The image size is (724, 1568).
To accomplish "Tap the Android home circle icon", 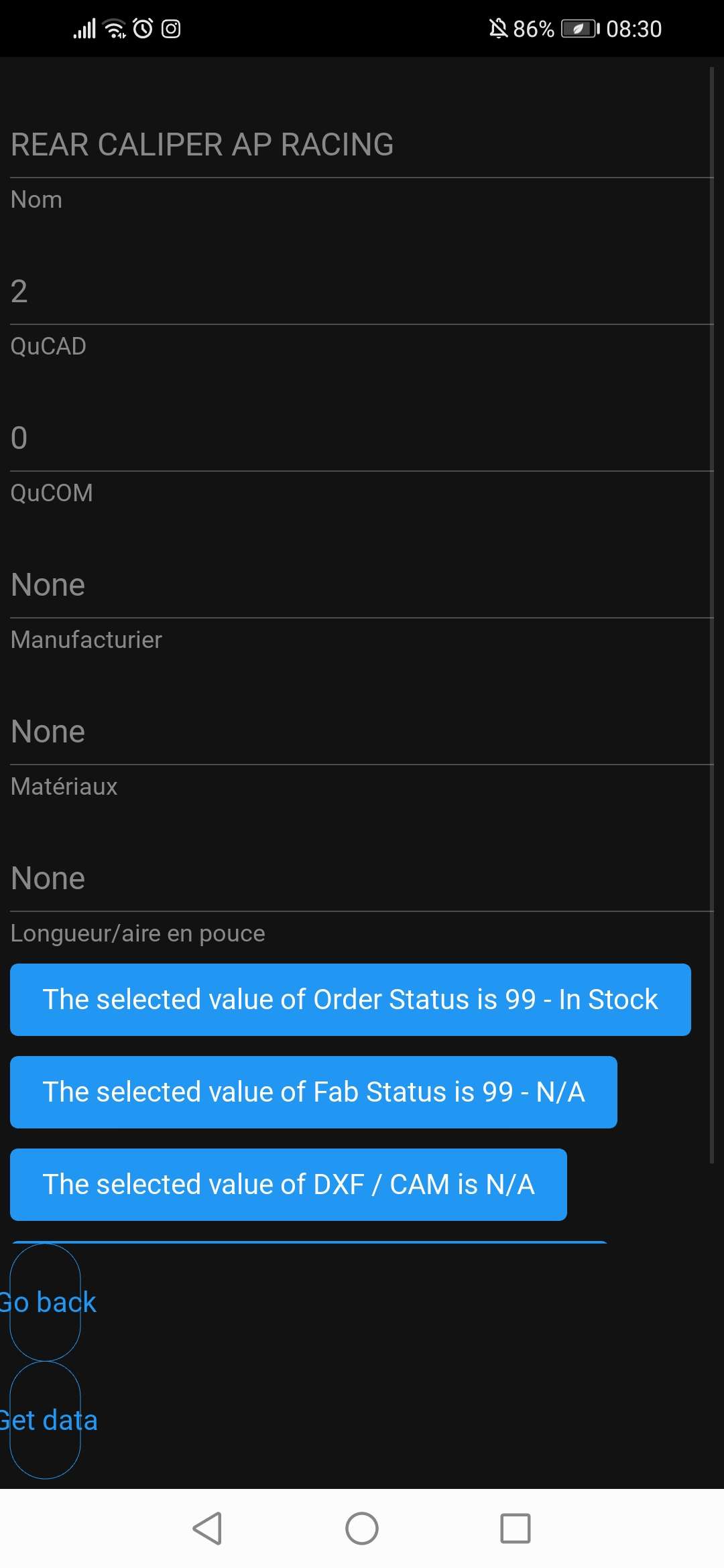I will [x=362, y=1528].
